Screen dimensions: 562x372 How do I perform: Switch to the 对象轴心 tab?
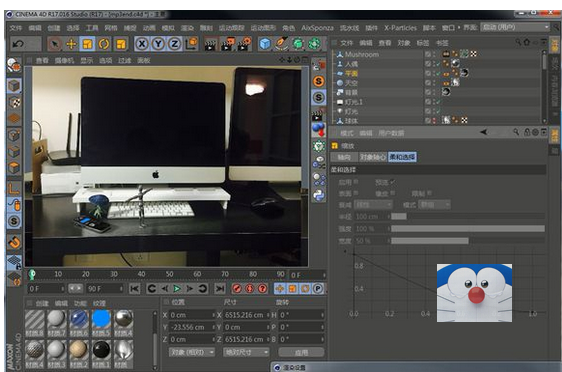coord(373,157)
